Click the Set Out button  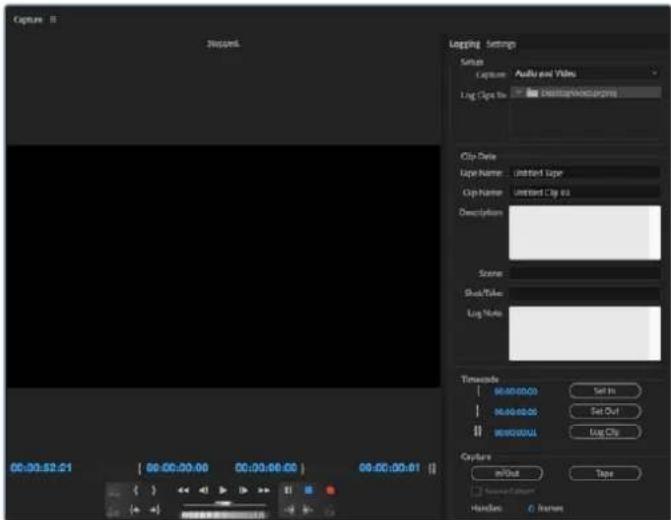[x=605, y=411]
